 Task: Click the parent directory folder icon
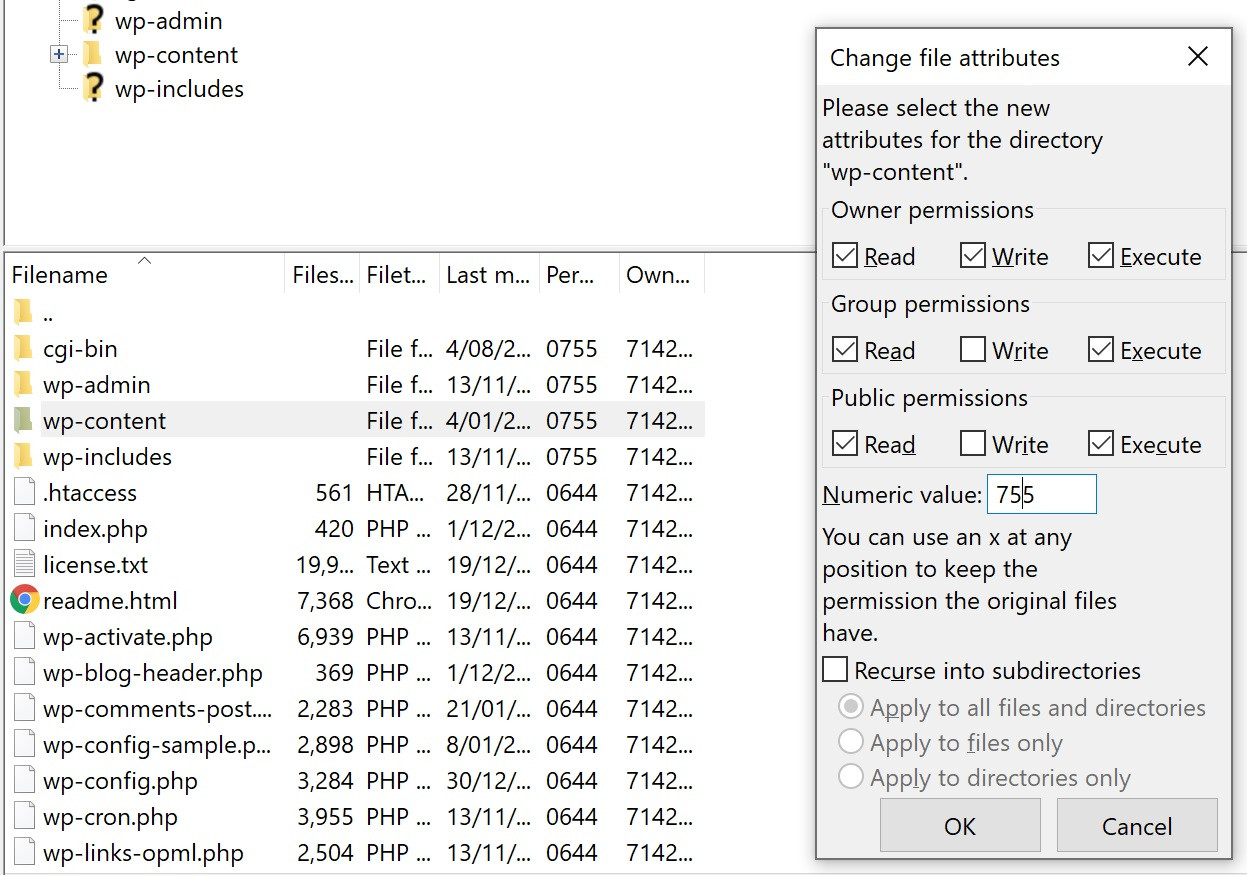(24, 313)
